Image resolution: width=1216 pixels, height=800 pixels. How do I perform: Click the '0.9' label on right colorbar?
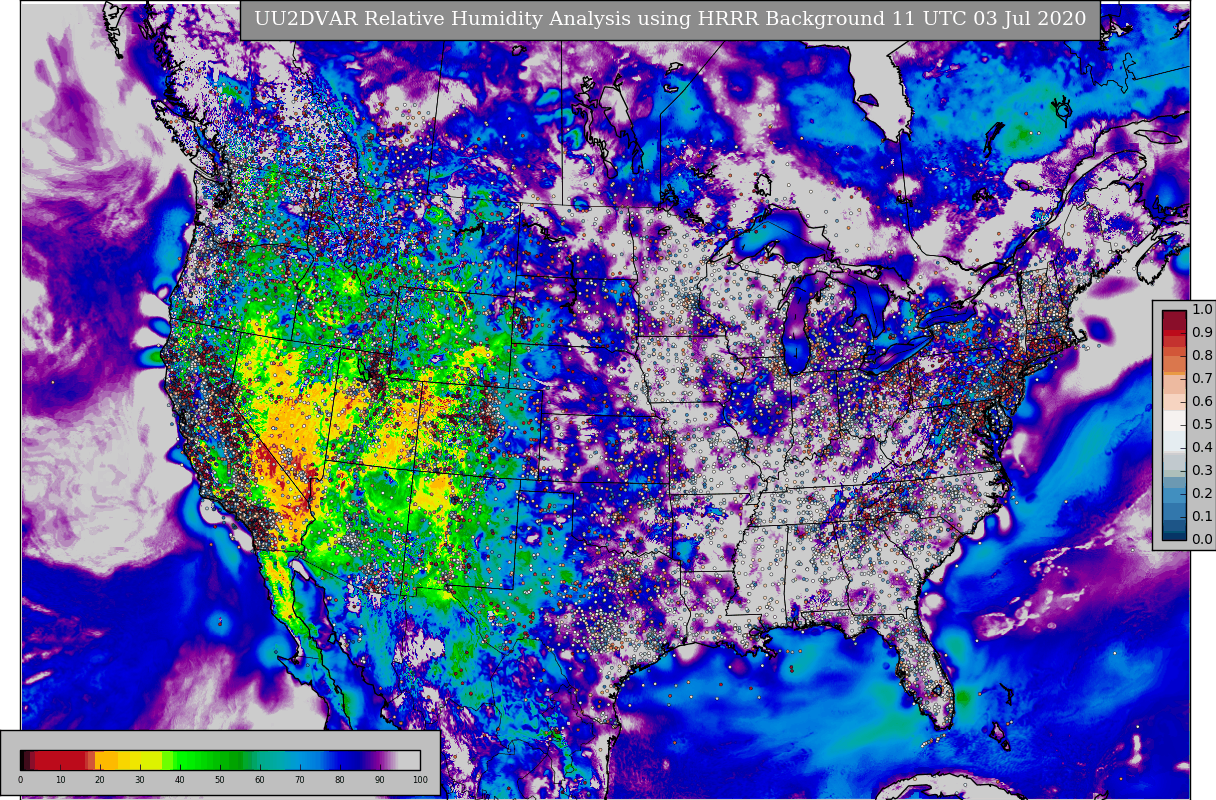1202,332
